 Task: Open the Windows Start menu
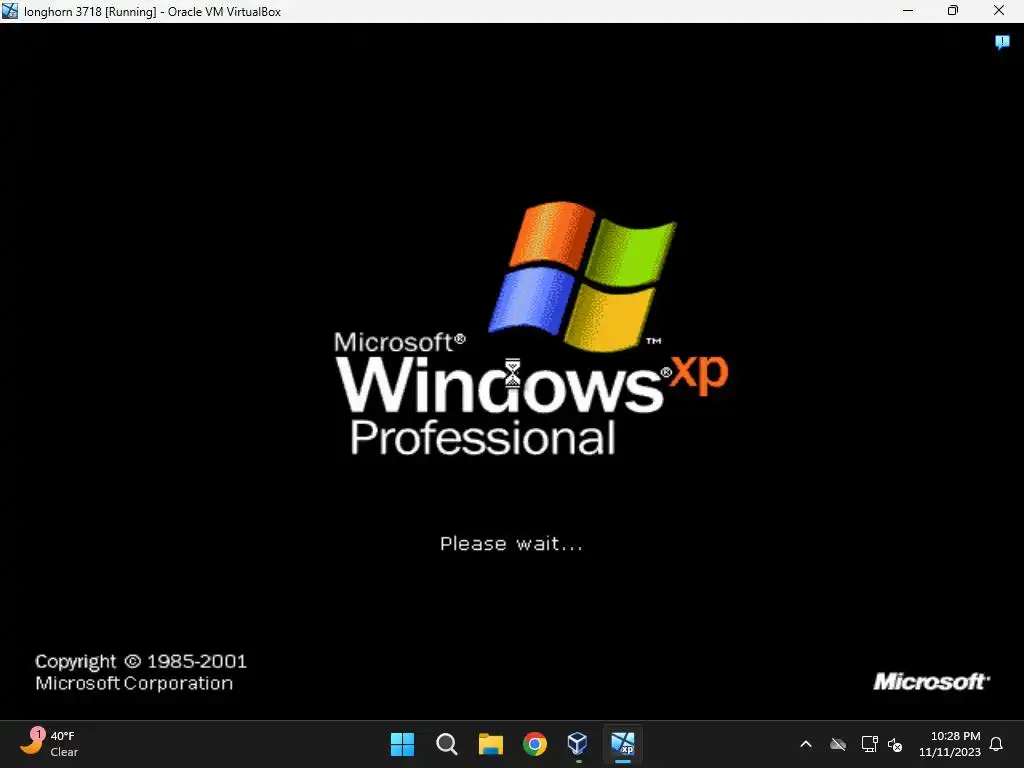coord(402,744)
